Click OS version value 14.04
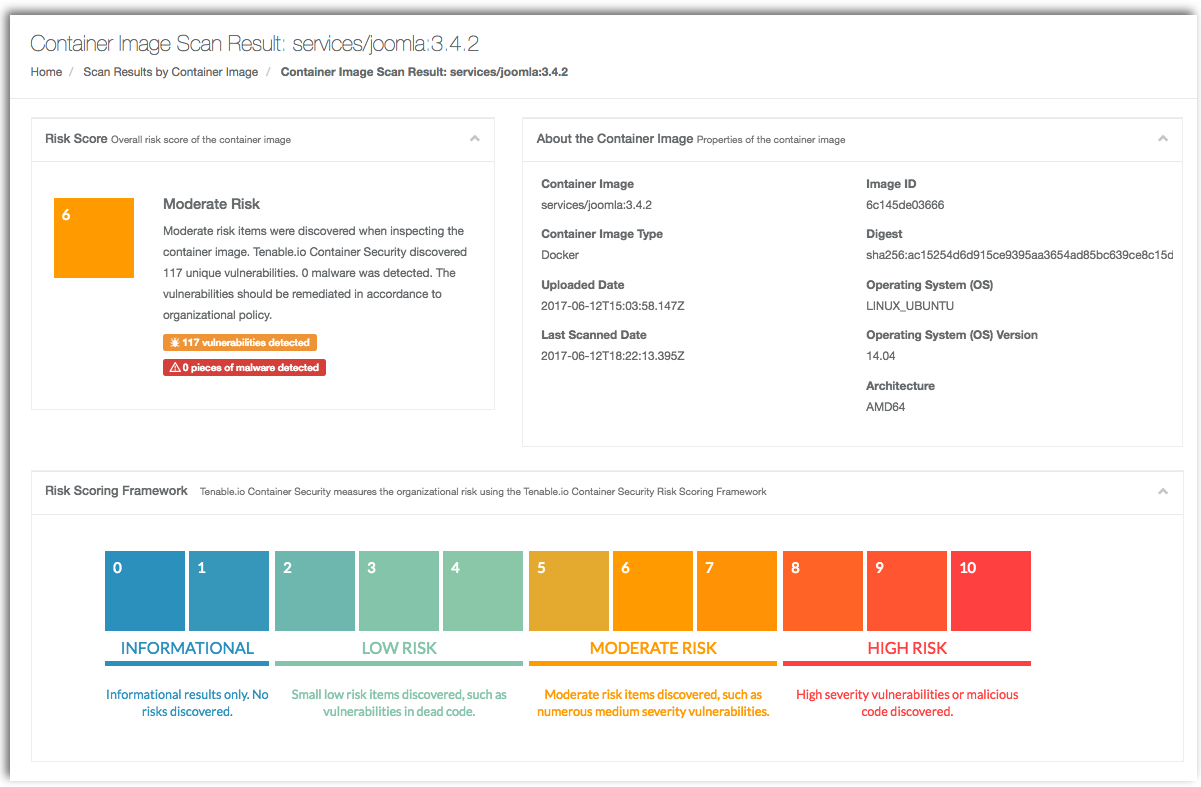Image resolution: width=1201 pixels, height=787 pixels. click(880, 356)
